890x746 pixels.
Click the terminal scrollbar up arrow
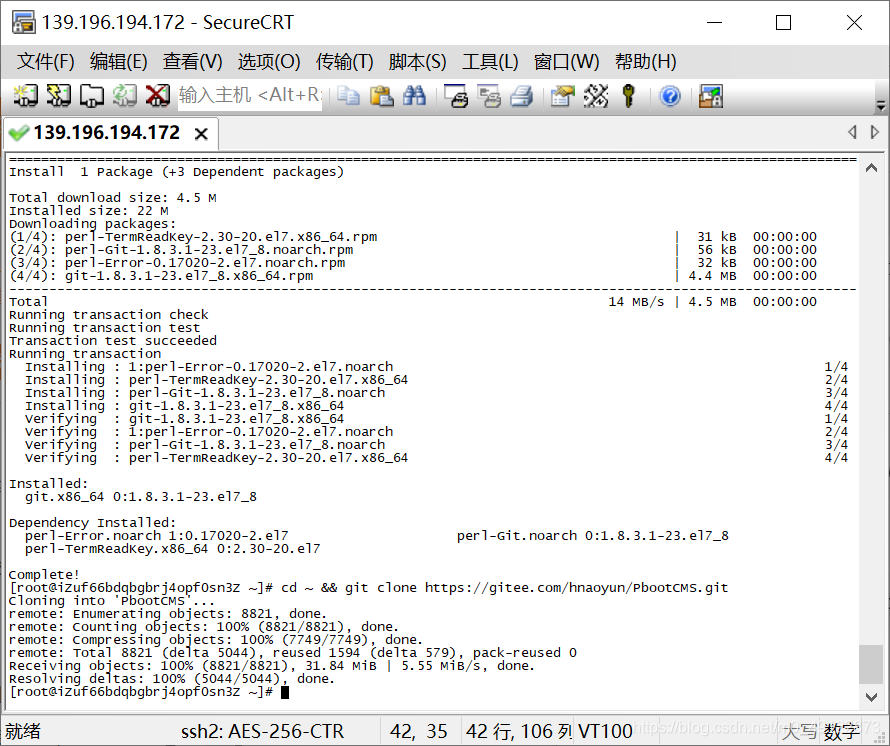871,168
